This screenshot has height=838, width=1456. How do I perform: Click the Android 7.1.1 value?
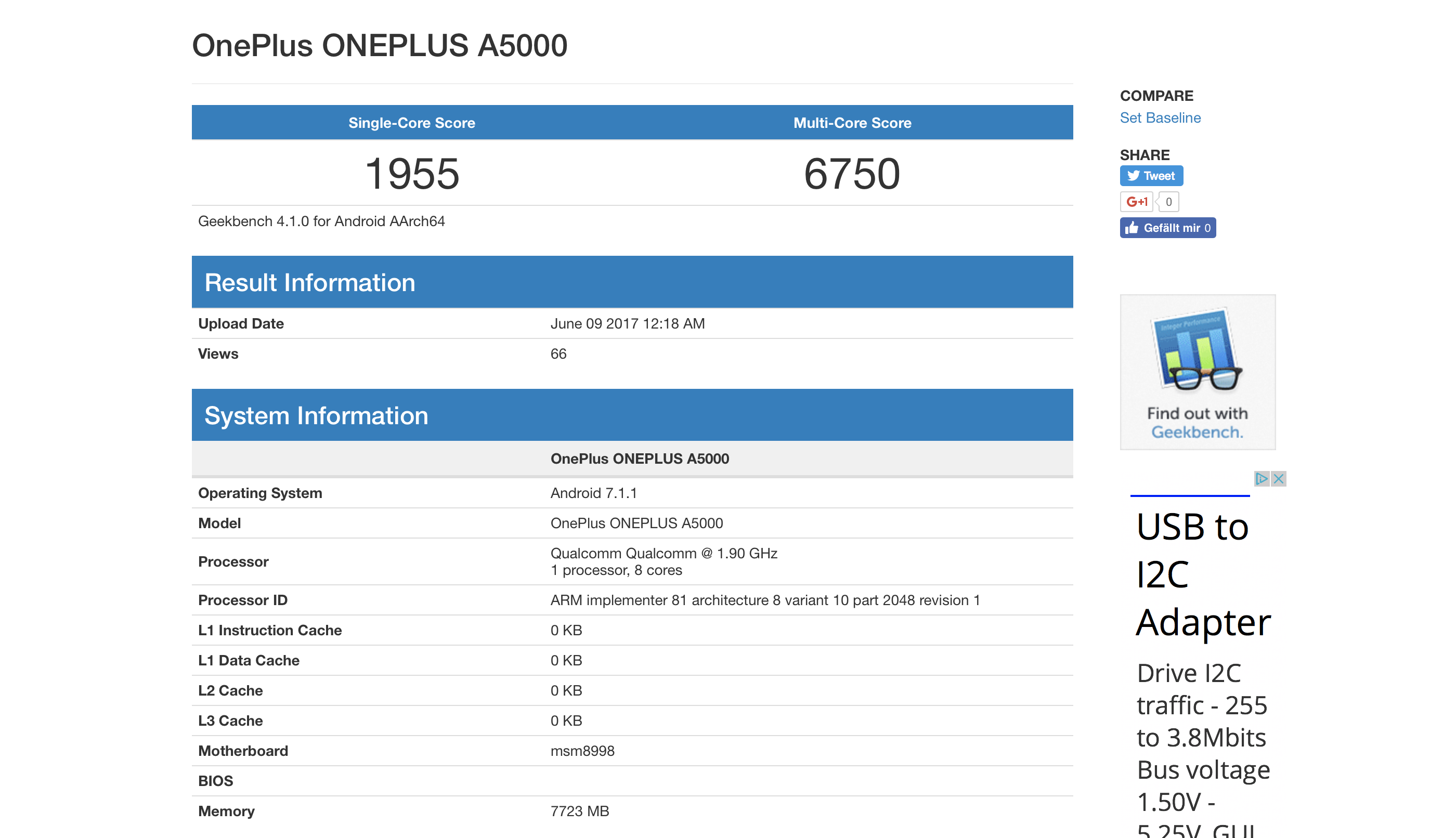point(593,493)
